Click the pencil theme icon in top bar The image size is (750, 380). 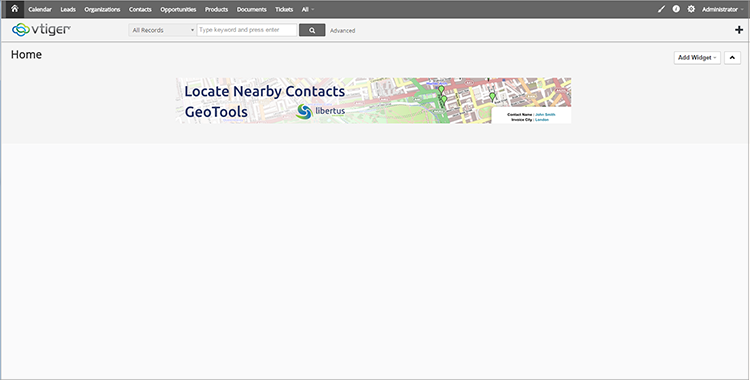click(661, 9)
